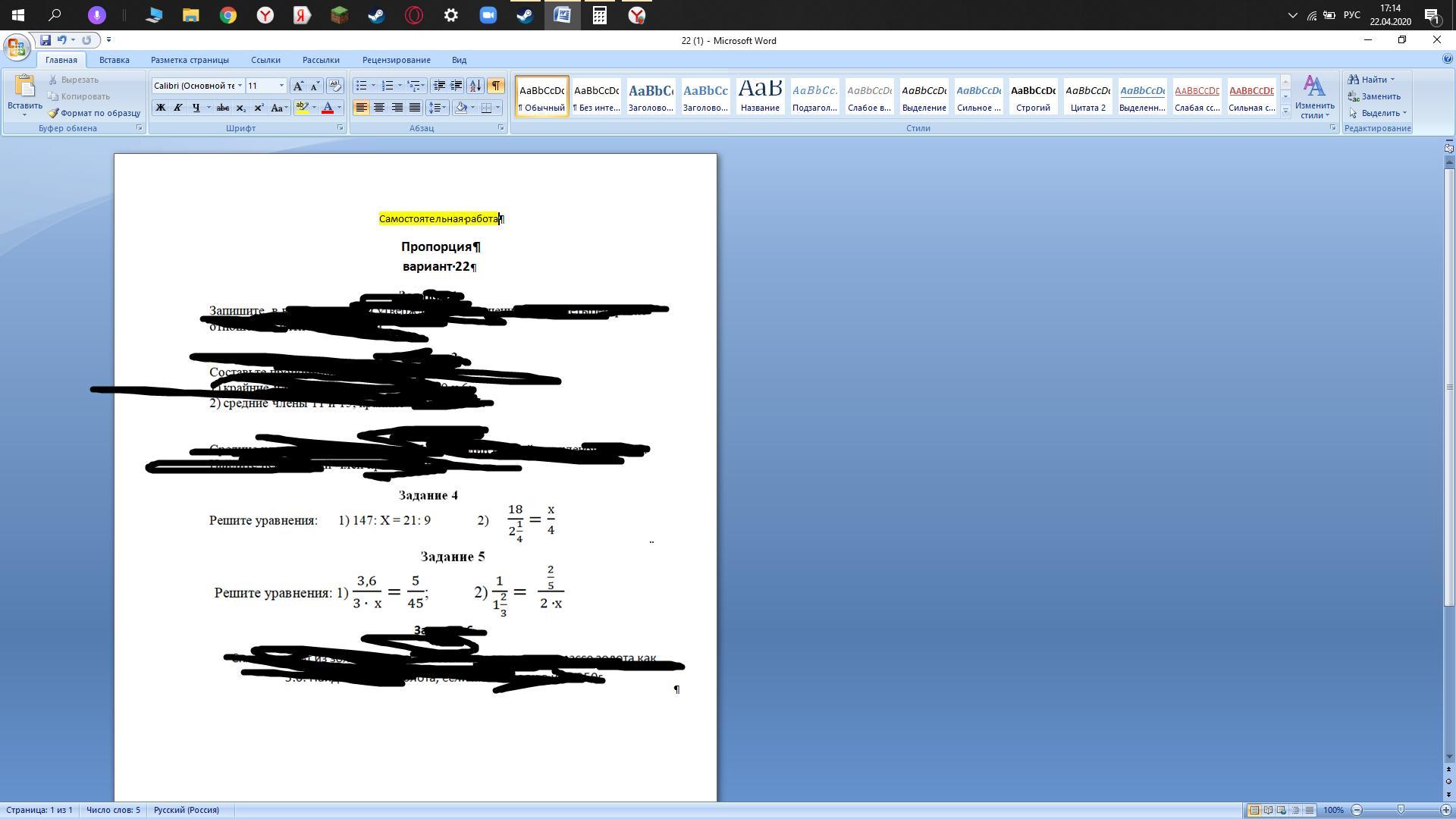The image size is (1456, 819).
Task: Click the Format Painter (Формат по образцу) button
Action: point(95,113)
